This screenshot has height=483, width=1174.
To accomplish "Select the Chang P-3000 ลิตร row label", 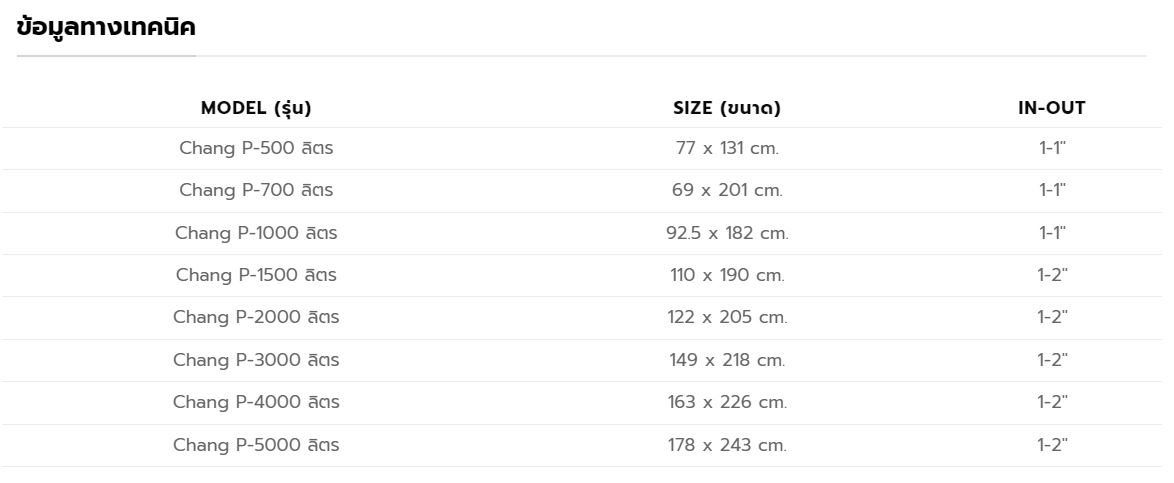I will click(x=256, y=360).
